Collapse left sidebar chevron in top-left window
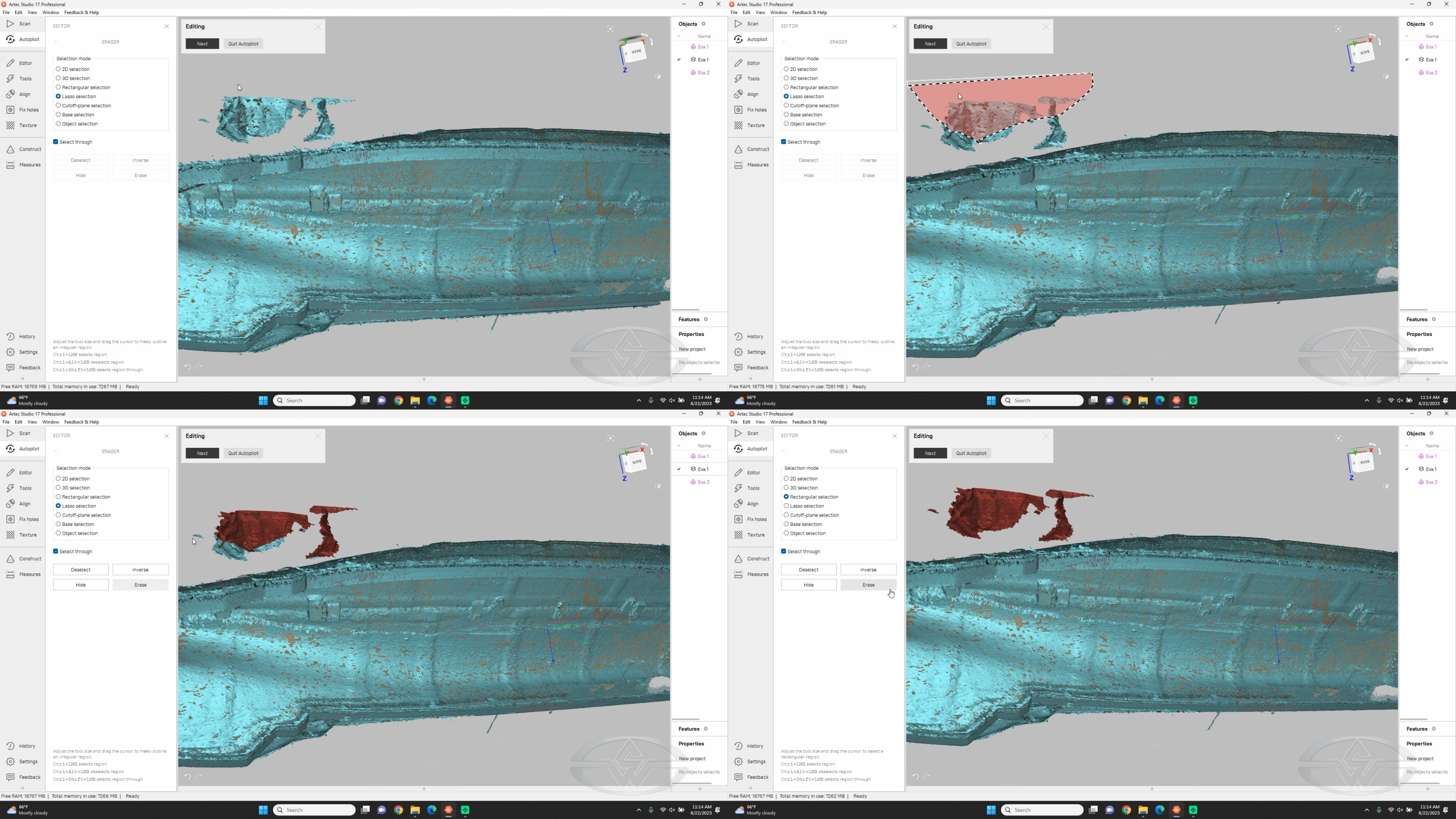This screenshot has width=1456, height=819. pyautogui.click(x=23, y=379)
